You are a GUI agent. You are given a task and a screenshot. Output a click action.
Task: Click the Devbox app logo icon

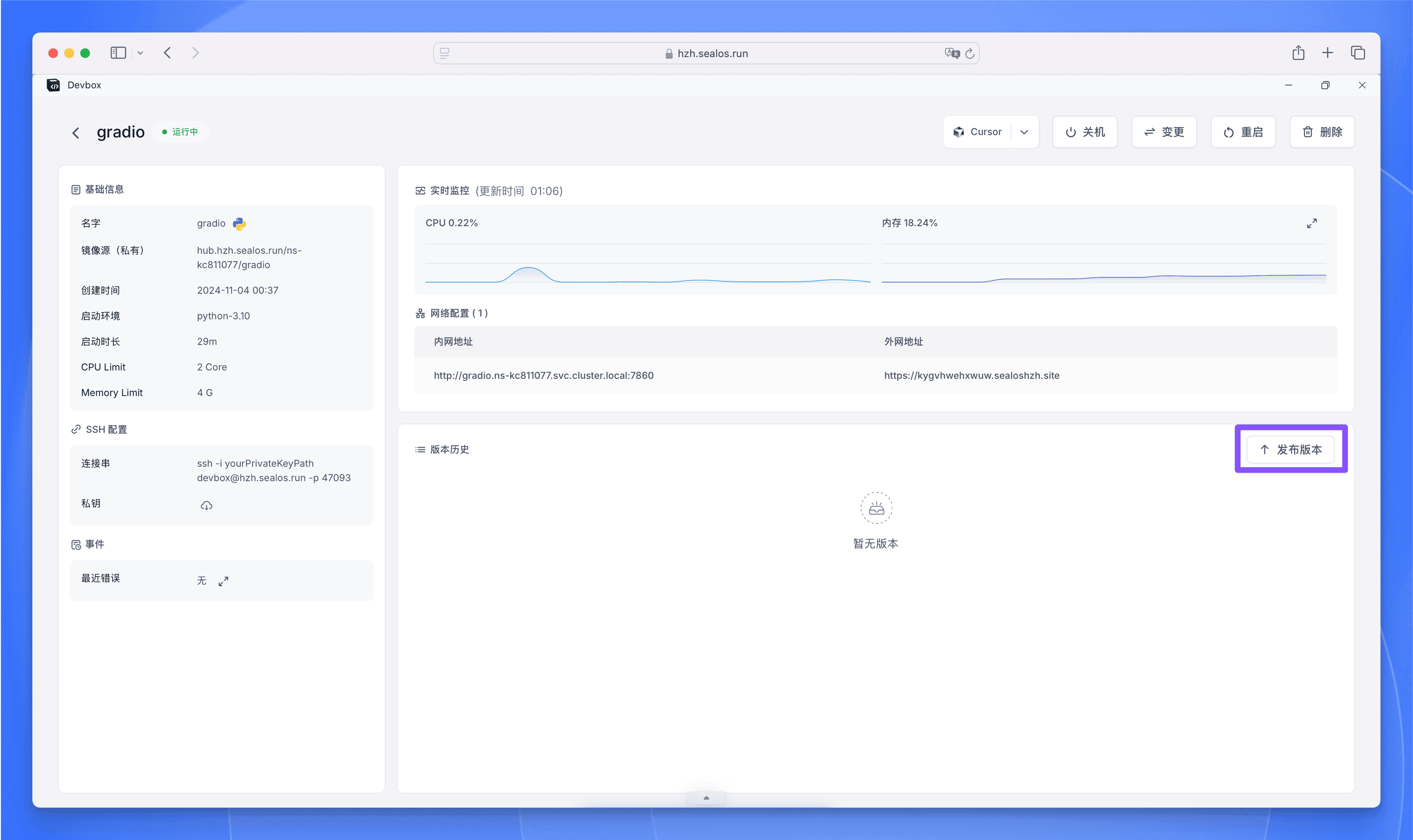(53, 85)
